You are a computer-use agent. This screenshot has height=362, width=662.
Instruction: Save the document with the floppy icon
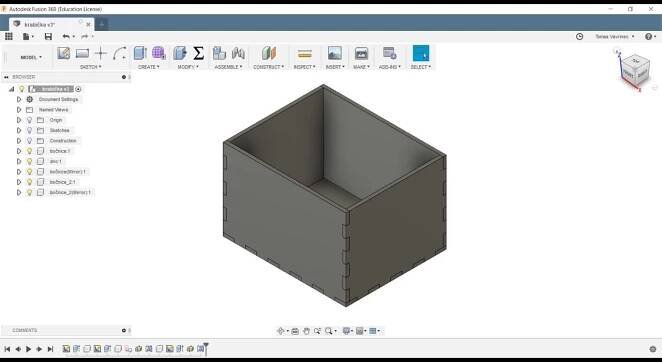tap(48, 37)
